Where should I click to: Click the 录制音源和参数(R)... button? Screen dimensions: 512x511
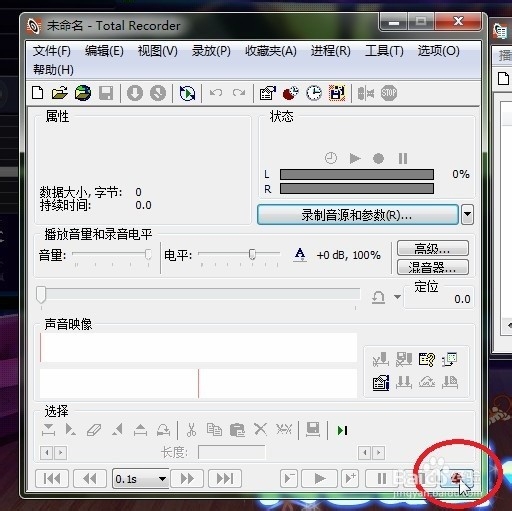358,215
